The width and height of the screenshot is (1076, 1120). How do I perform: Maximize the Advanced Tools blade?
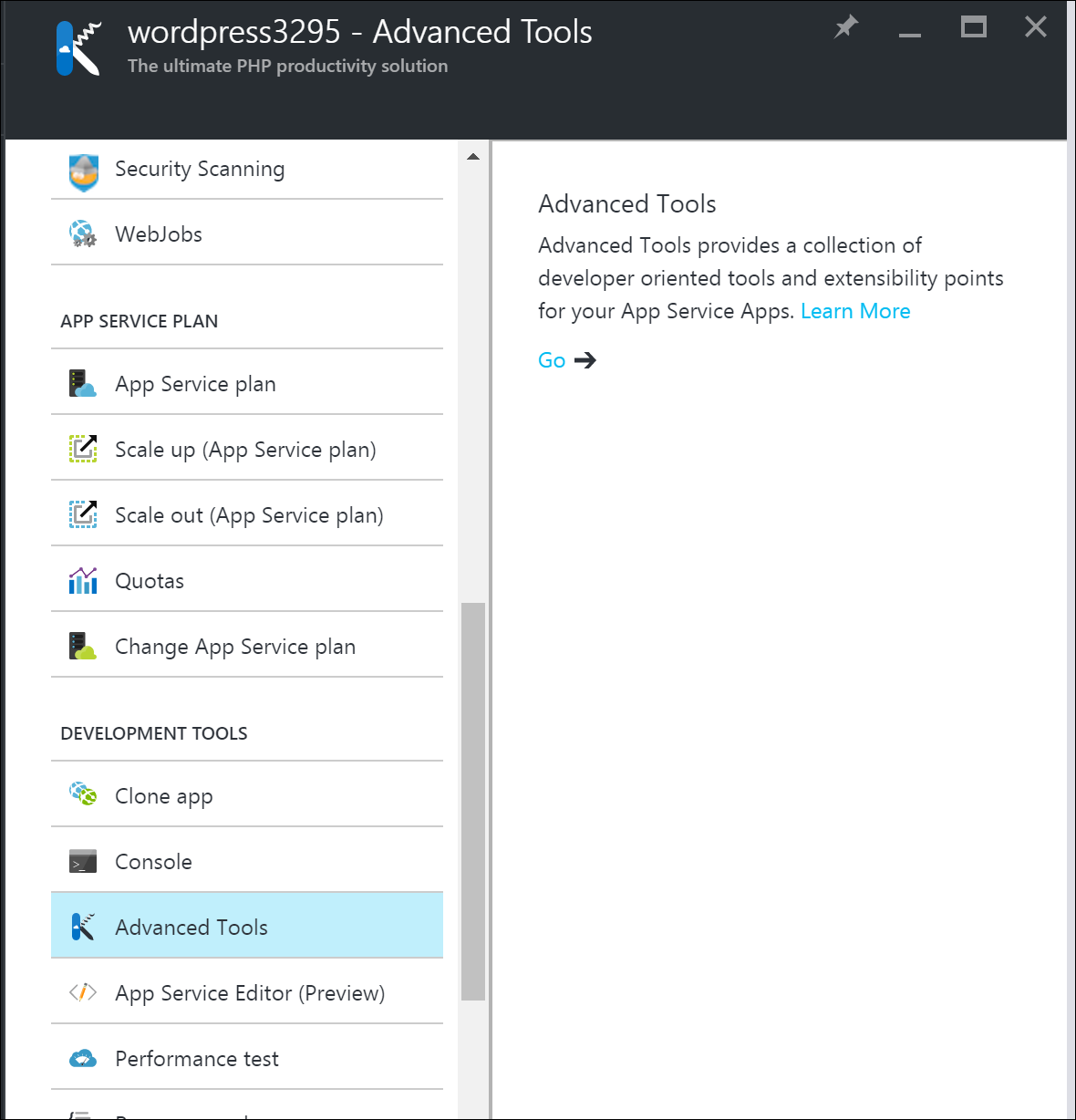974,27
